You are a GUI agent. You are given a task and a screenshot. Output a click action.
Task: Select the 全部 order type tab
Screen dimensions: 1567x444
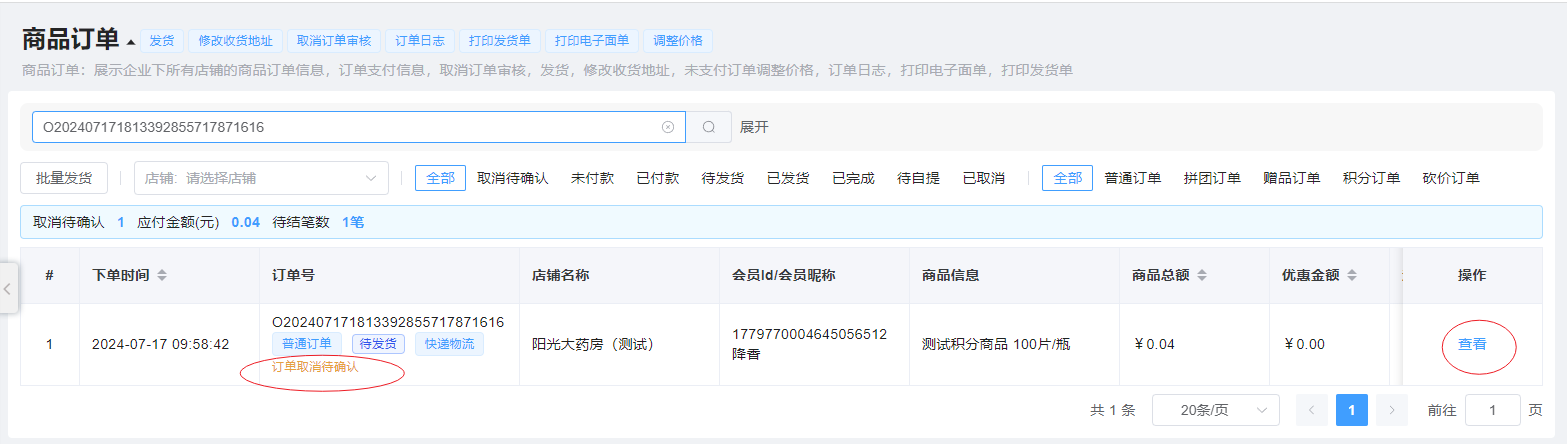coord(1068,178)
